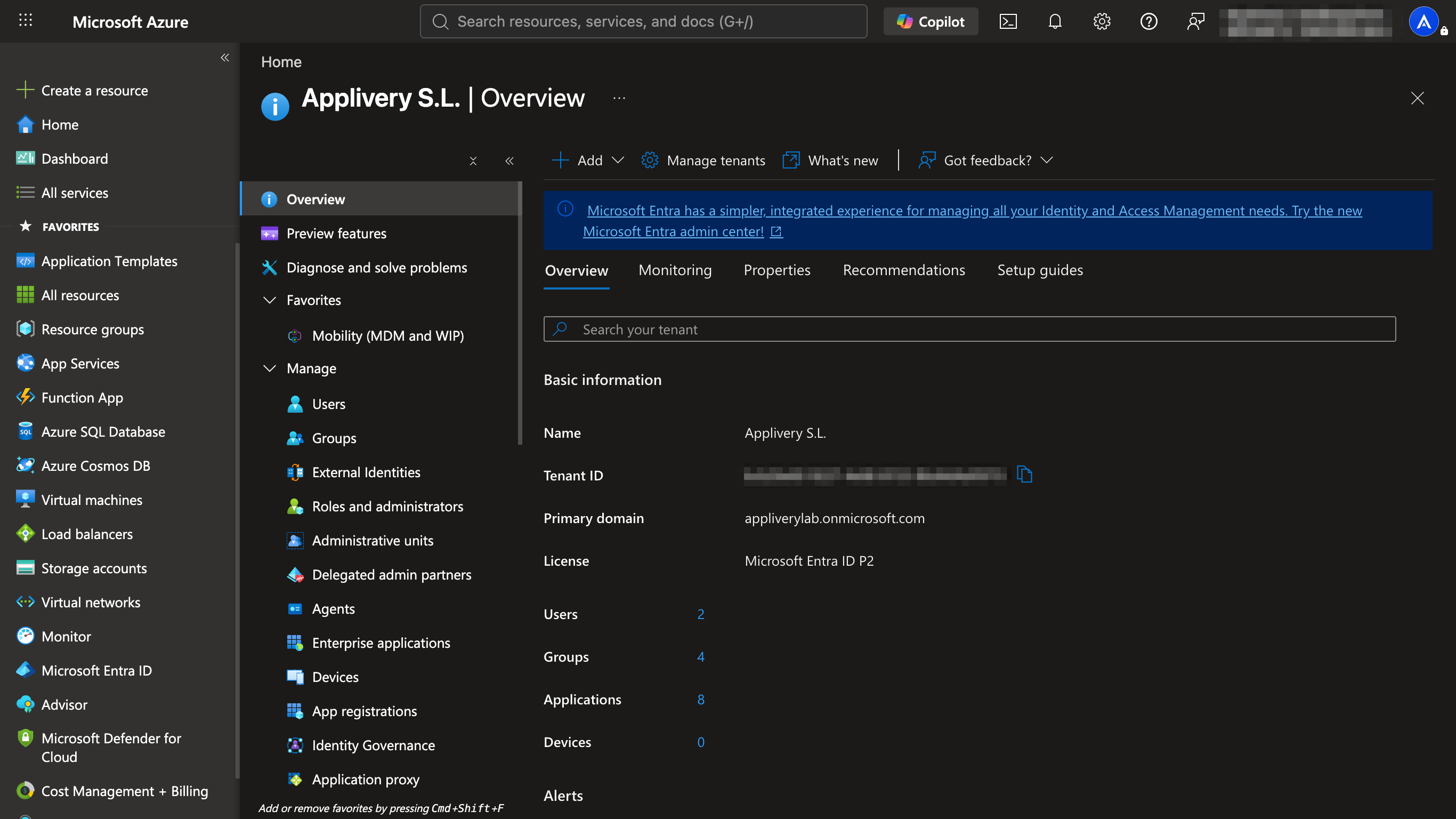Collapse the left portal sidebar
The image size is (1456, 819).
coord(225,58)
